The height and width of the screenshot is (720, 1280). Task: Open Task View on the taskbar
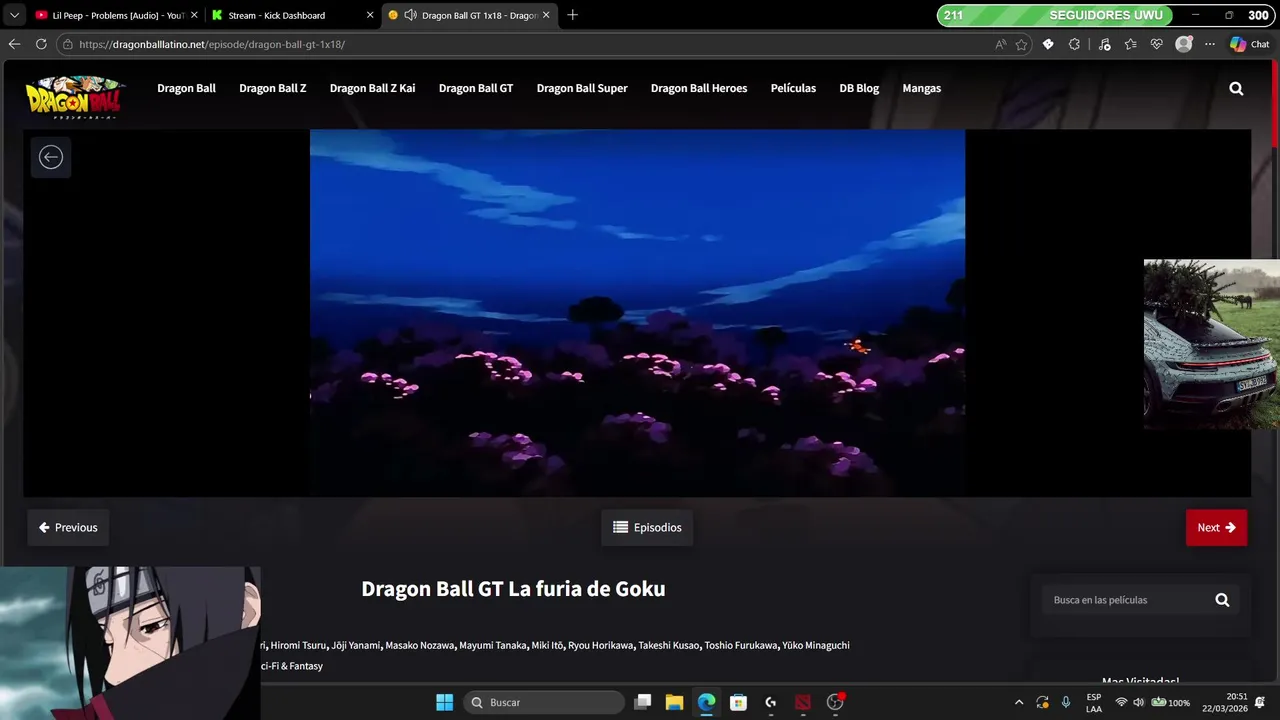[643, 702]
